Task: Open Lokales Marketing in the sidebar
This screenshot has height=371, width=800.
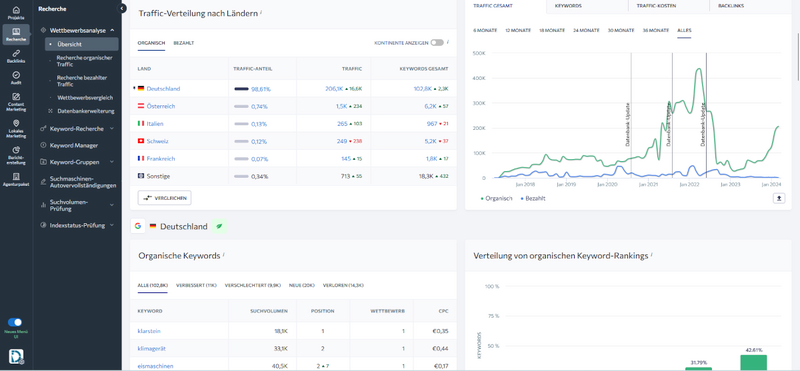Action: tap(16, 129)
